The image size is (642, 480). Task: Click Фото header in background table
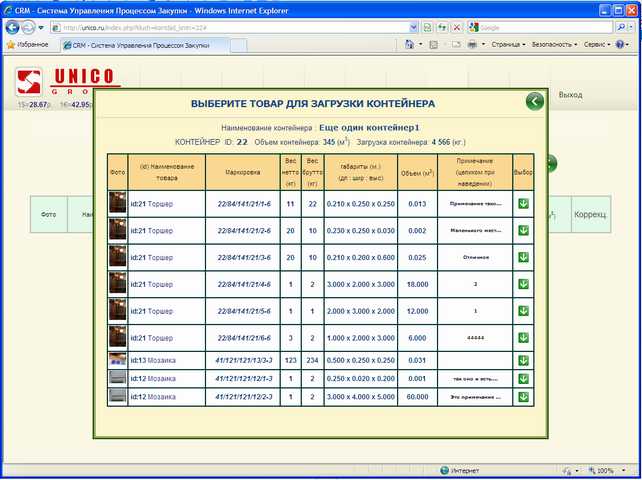tap(48, 214)
